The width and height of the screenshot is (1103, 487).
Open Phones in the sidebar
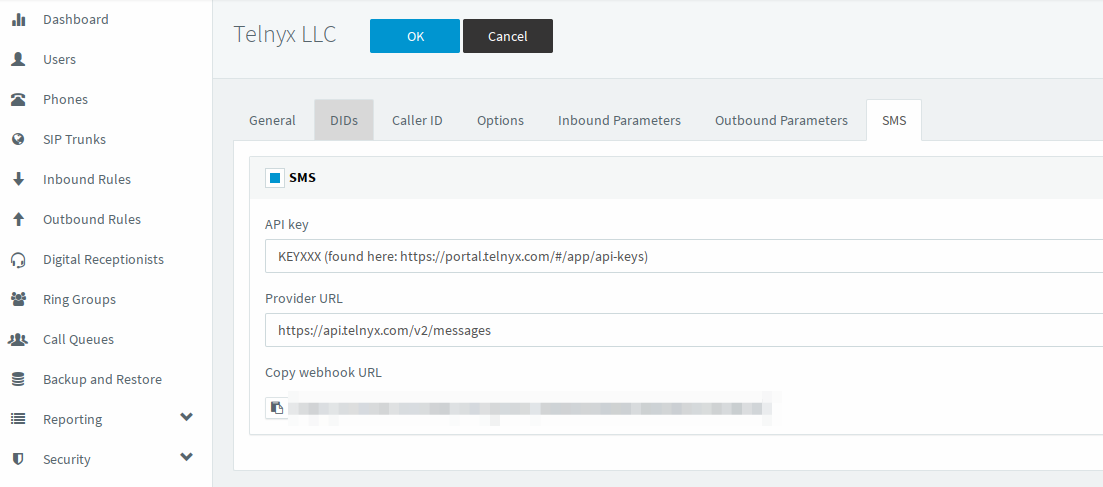click(x=65, y=100)
